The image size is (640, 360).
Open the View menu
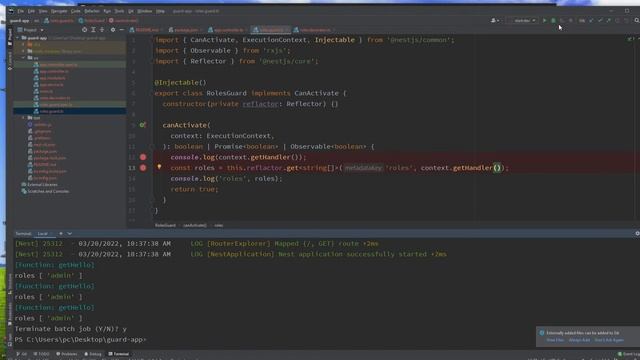click(x=42, y=11)
